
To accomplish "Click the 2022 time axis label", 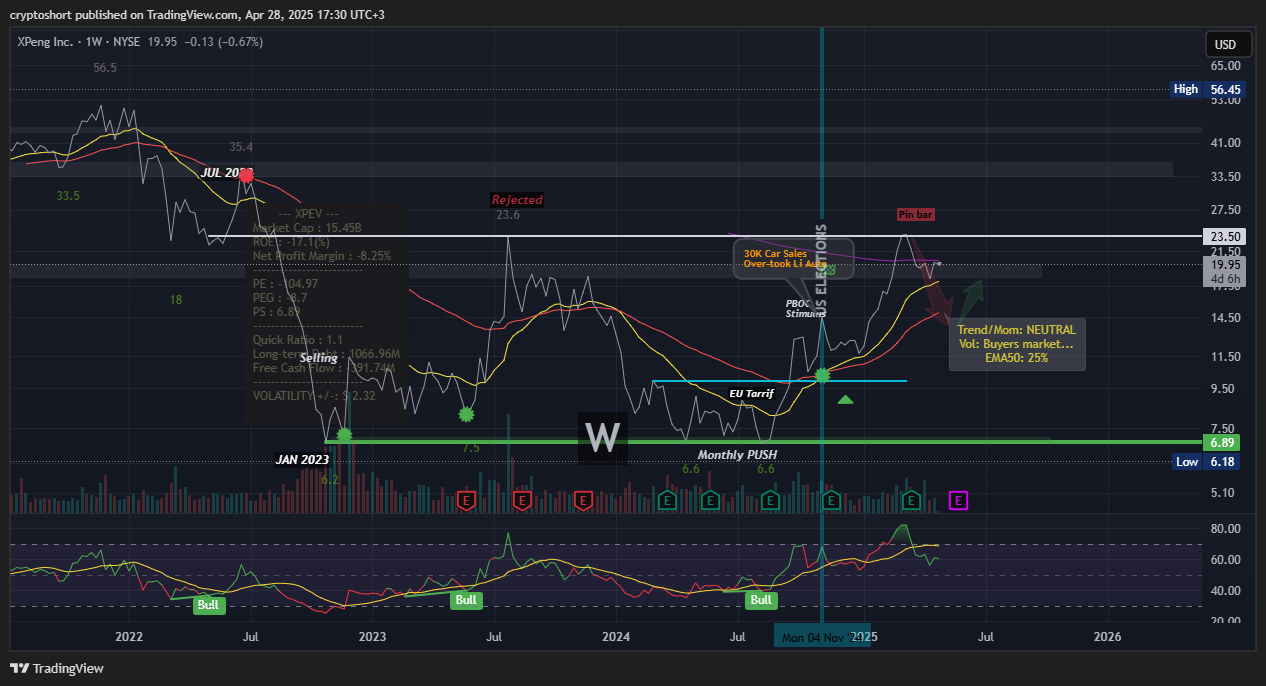I will [x=129, y=637].
